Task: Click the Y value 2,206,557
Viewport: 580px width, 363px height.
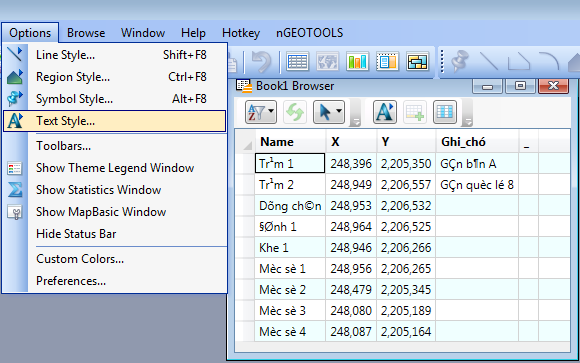Action: click(406, 184)
